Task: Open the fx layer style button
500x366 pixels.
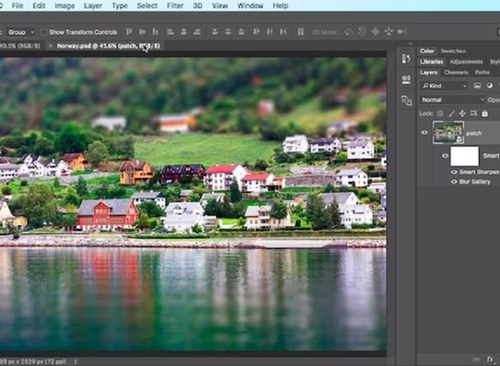Action: (x=490, y=359)
